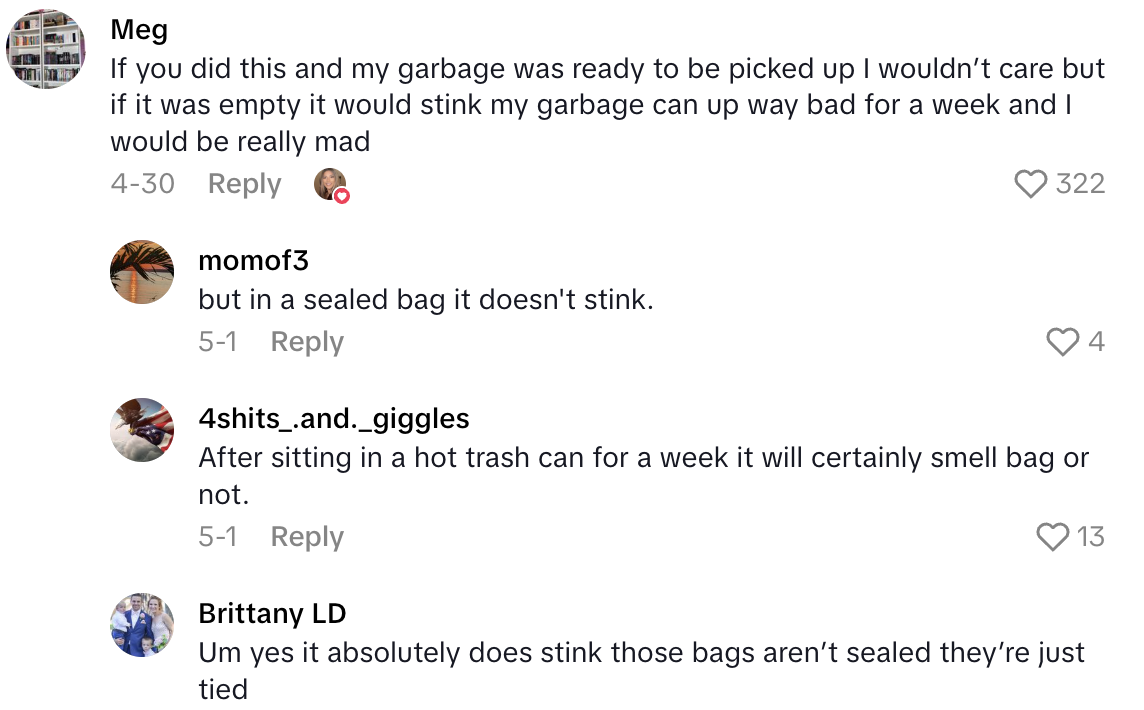Open Brittany LD's wedding photo avatar
Viewport: 1144px width, 710px height.
tap(142, 624)
